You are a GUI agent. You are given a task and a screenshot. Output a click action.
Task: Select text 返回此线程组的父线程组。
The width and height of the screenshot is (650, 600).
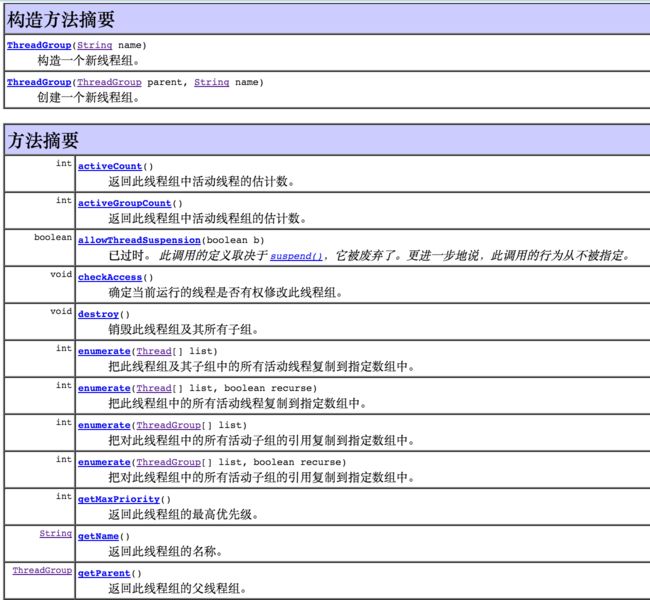click(178, 588)
